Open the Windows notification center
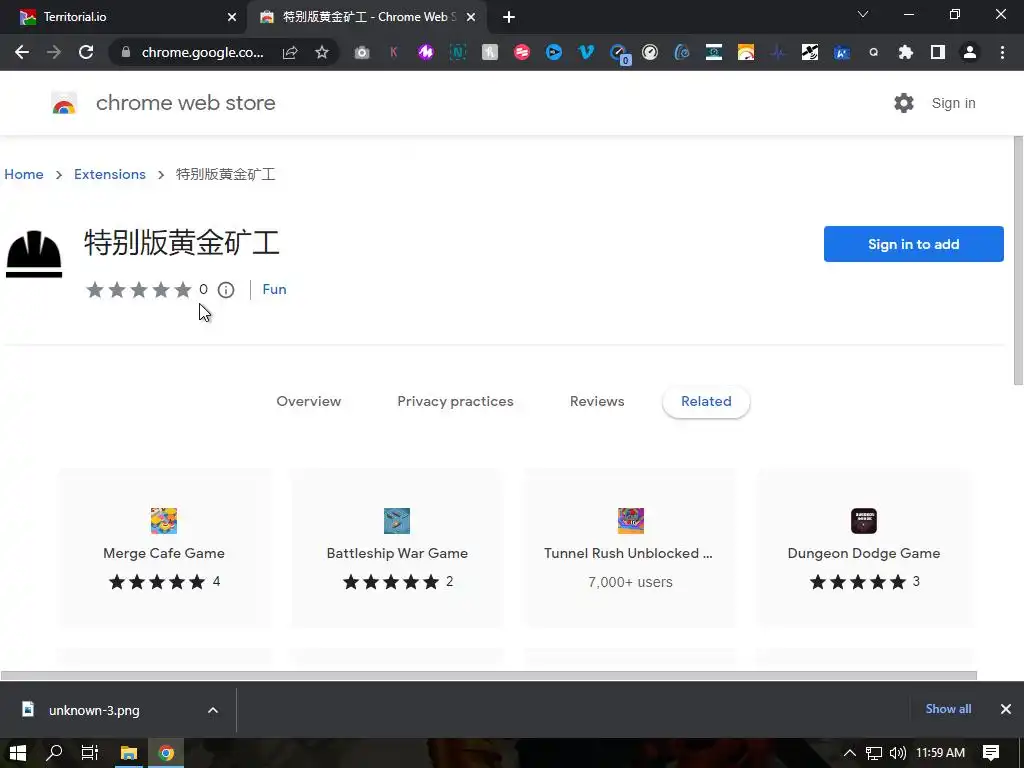The width and height of the screenshot is (1024, 768). point(991,753)
